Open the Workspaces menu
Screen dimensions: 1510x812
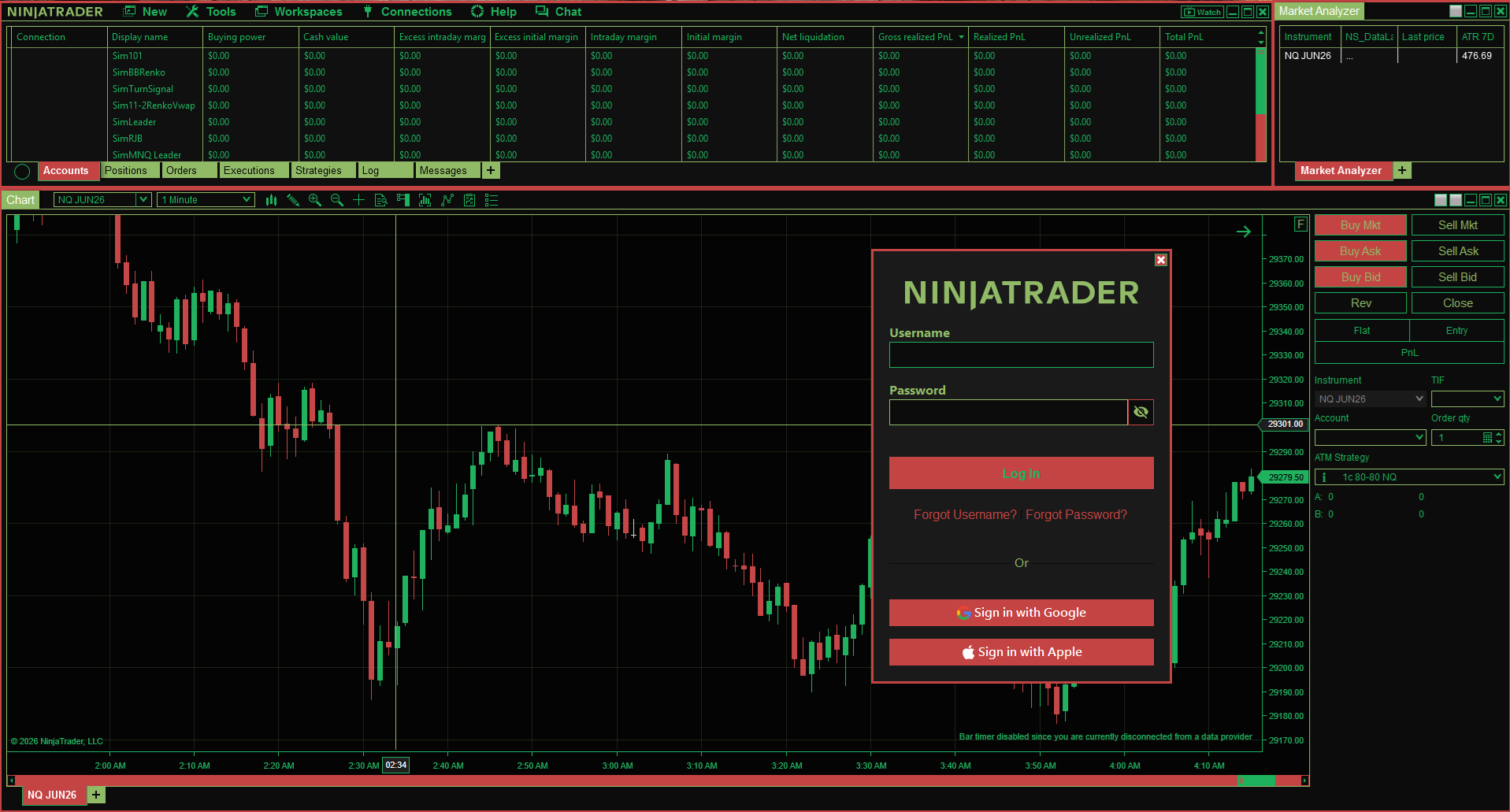(299, 12)
